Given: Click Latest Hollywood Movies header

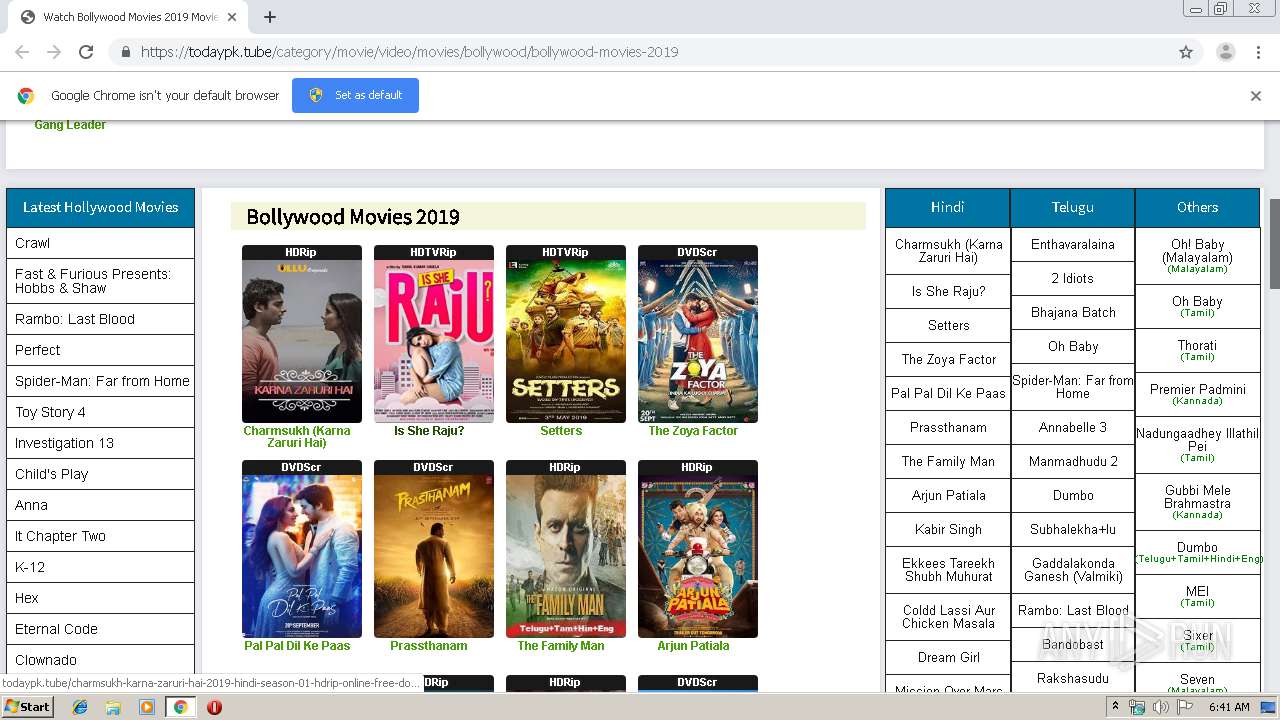Looking at the screenshot, I should (100, 207).
